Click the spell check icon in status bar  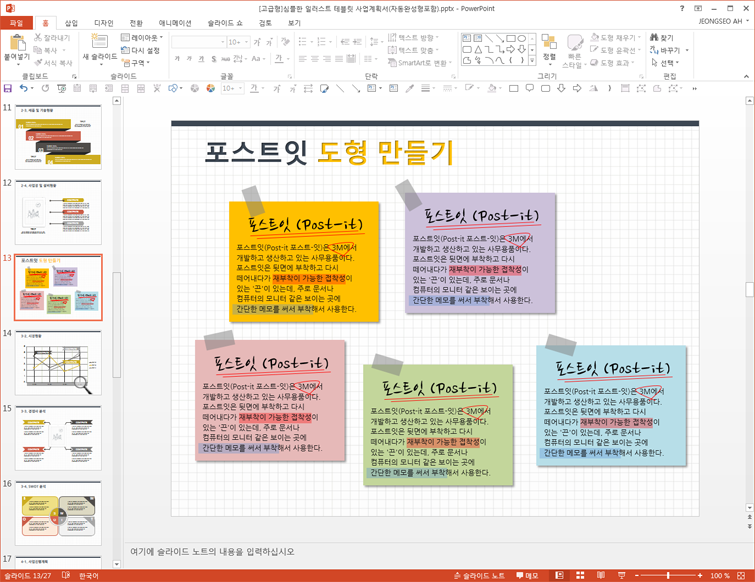pos(66,575)
